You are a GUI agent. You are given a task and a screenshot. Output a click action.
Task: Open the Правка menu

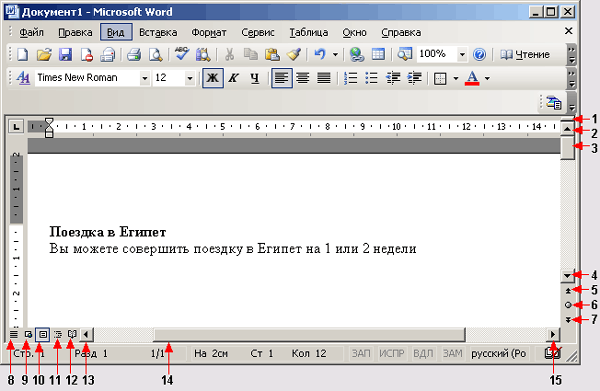coord(75,33)
